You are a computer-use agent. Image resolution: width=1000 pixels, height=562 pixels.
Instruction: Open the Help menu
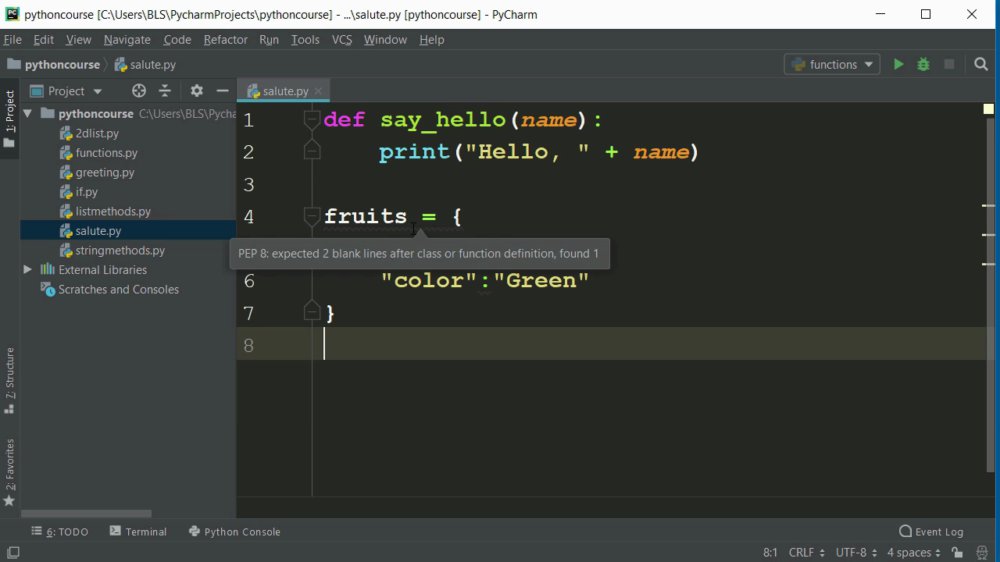coord(432,40)
